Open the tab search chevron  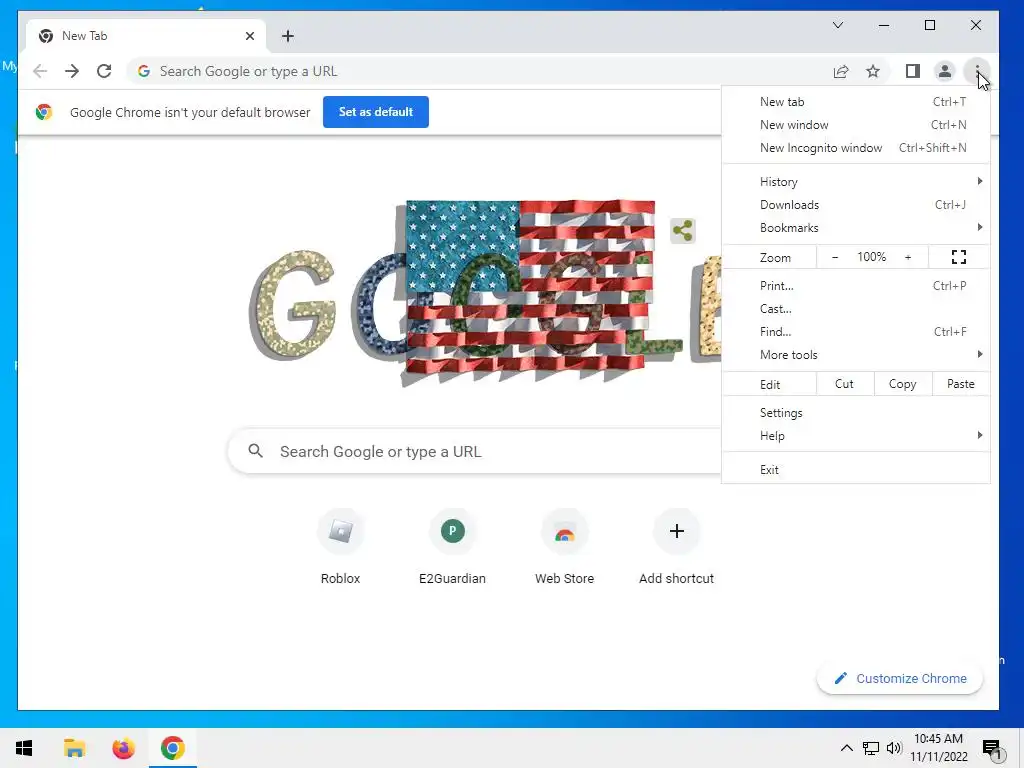coord(838,25)
